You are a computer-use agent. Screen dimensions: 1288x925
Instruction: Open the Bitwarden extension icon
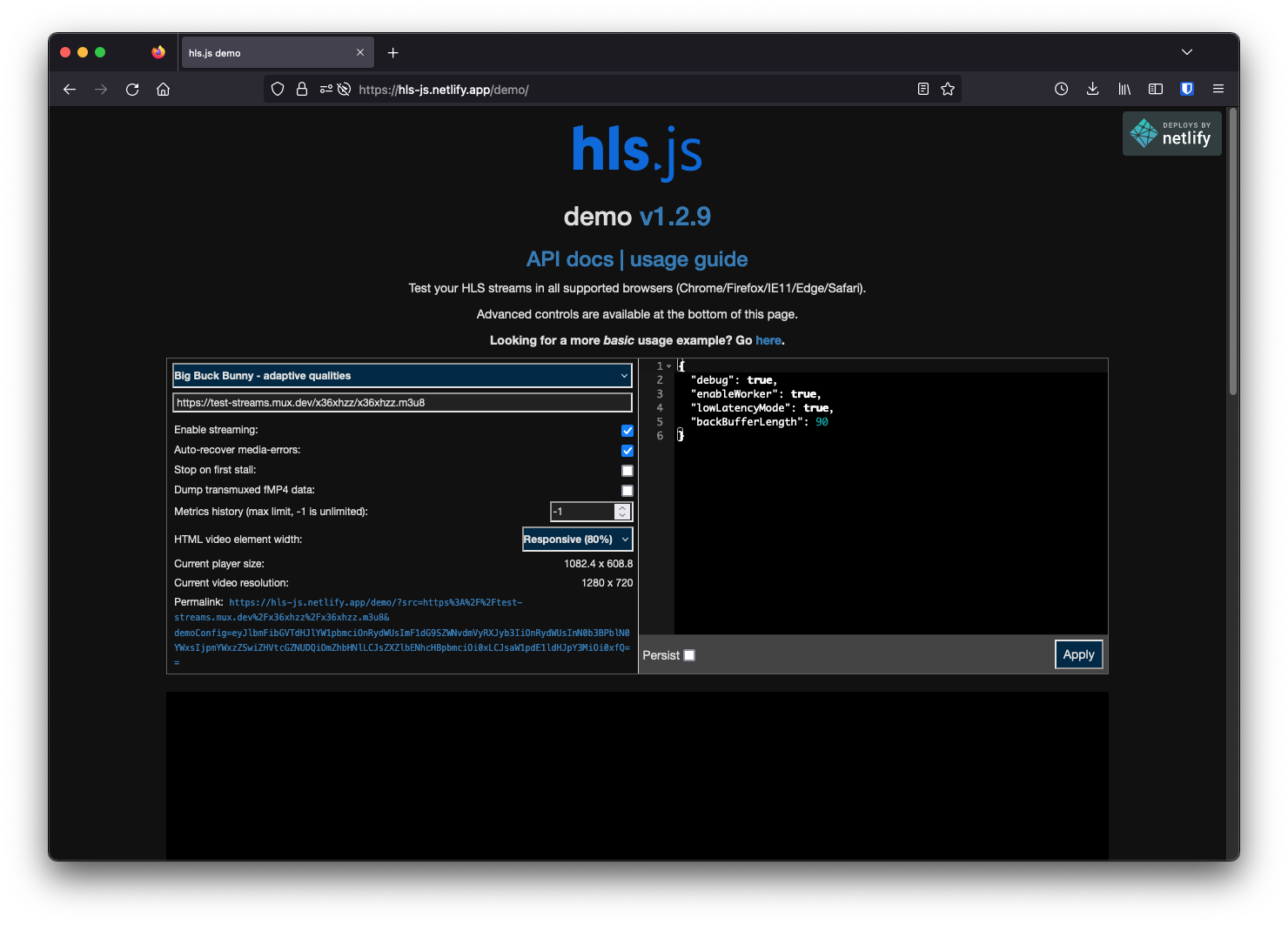pyautogui.click(x=1187, y=89)
